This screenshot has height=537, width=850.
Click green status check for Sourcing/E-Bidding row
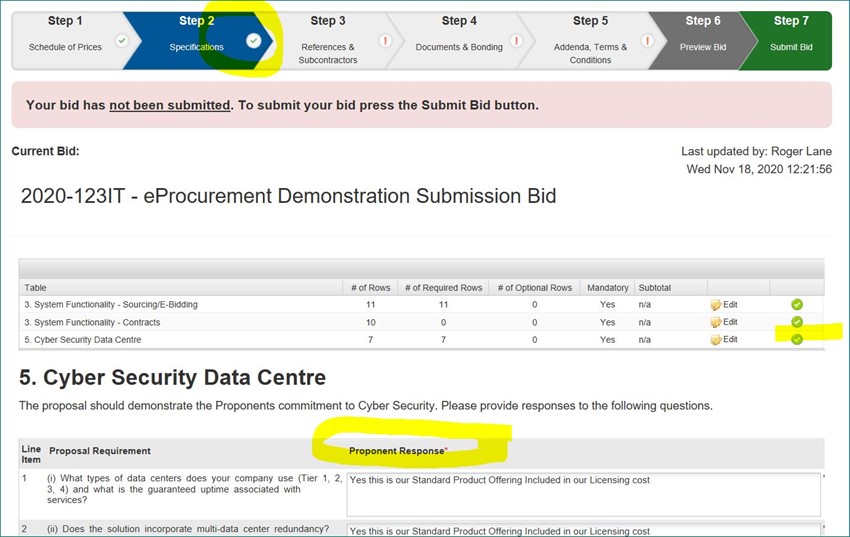coord(797,305)
